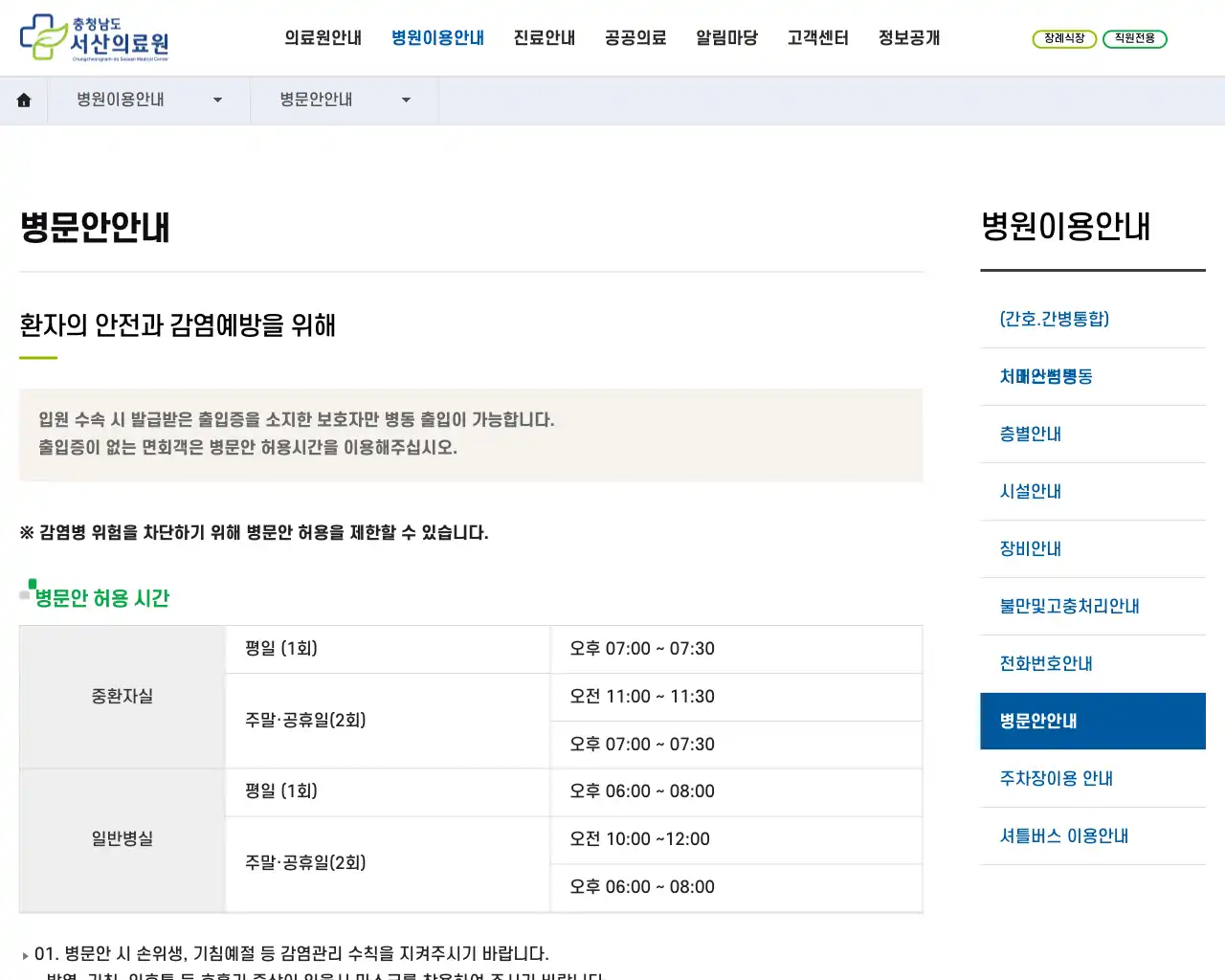The image size is (1225, 980).
Task: Click the 환자의 안전과 감염예방을 위해 subheading
Action: pyautogui.click(x=177, y=325)
